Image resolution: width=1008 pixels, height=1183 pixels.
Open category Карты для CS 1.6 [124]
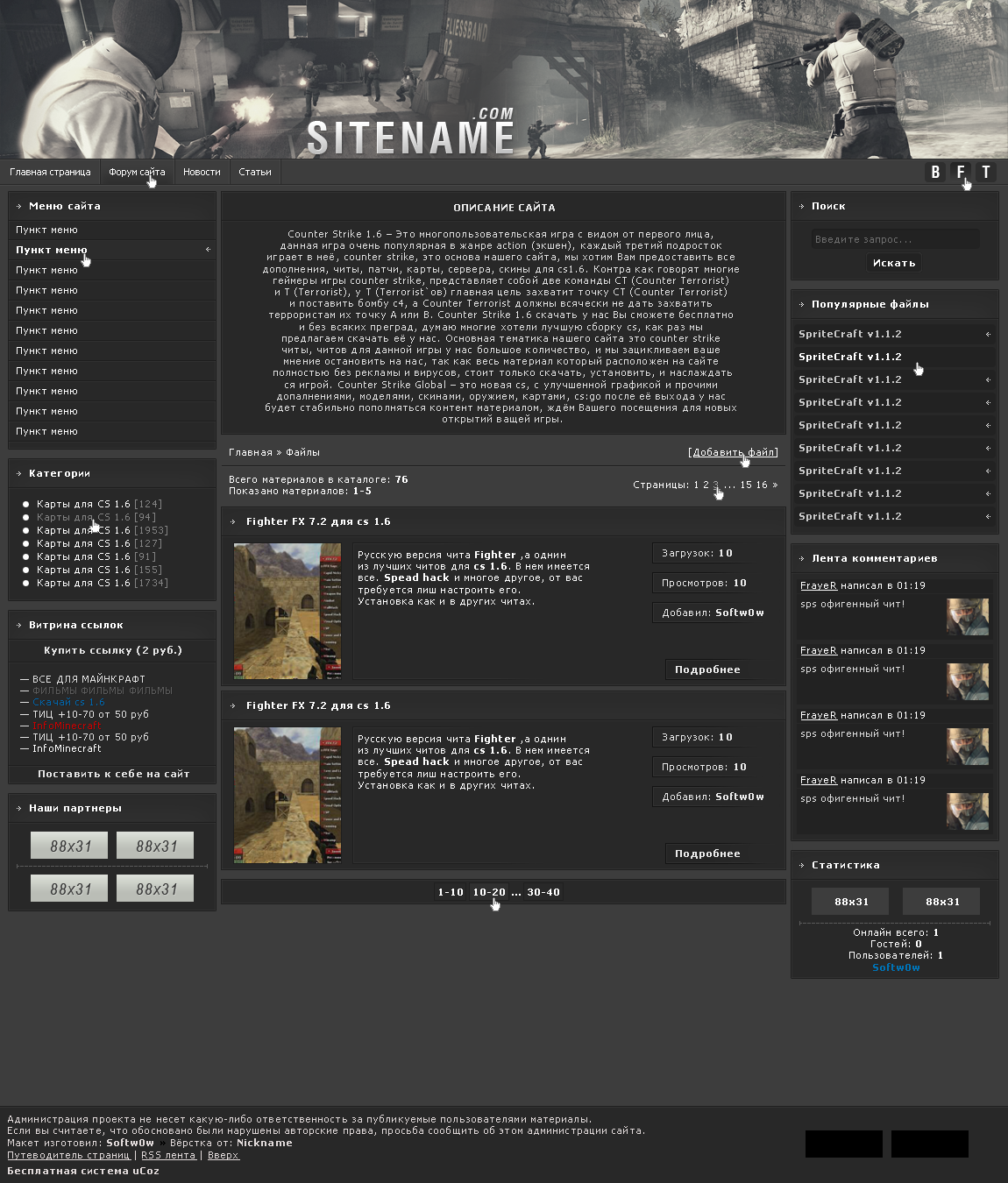coord(99,504)
